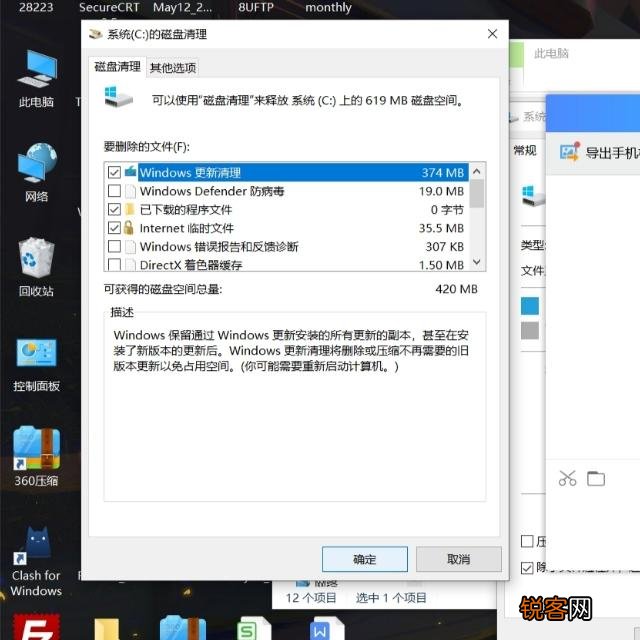The height and width of the screenshot is (640, 640).
Task: Click the lock icon of Internet 临时文件
Action: (x=129, y=228)
